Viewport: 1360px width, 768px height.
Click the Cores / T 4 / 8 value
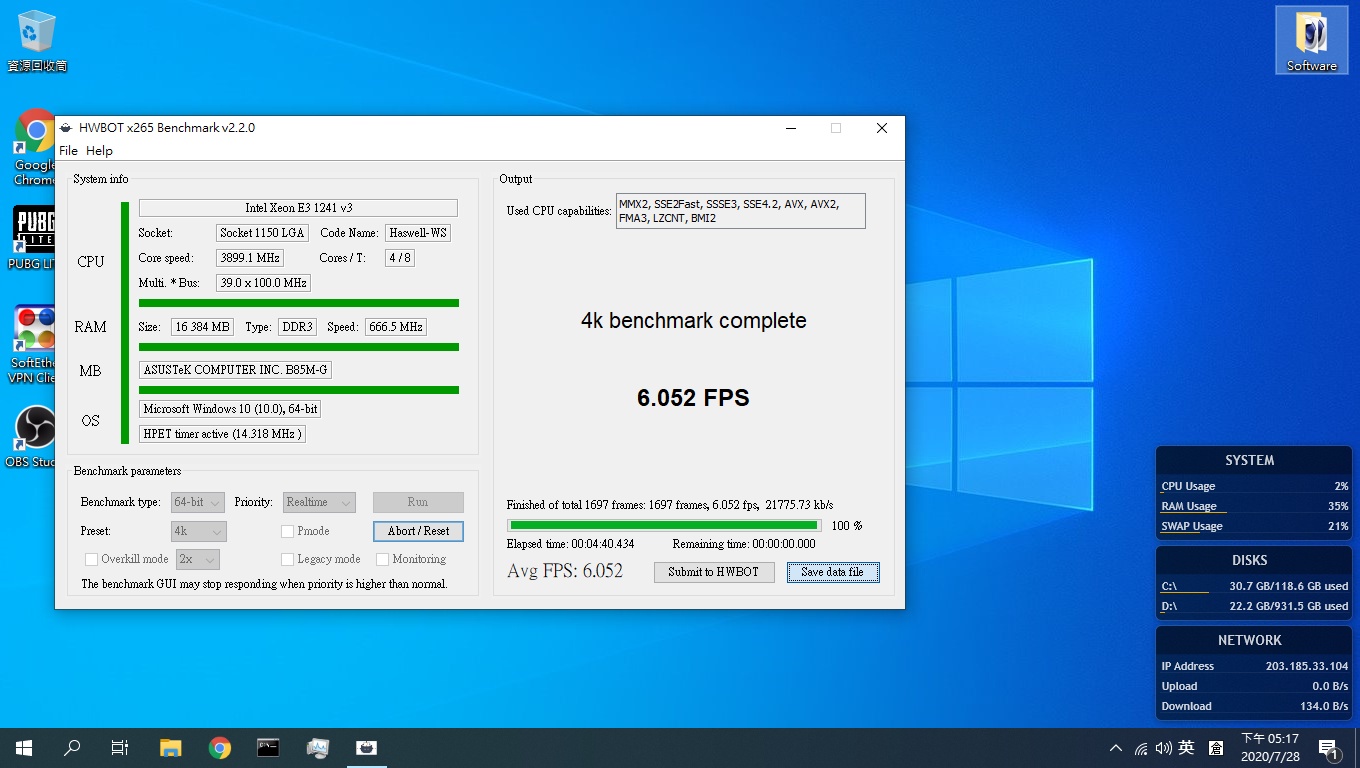pos(400,258)
